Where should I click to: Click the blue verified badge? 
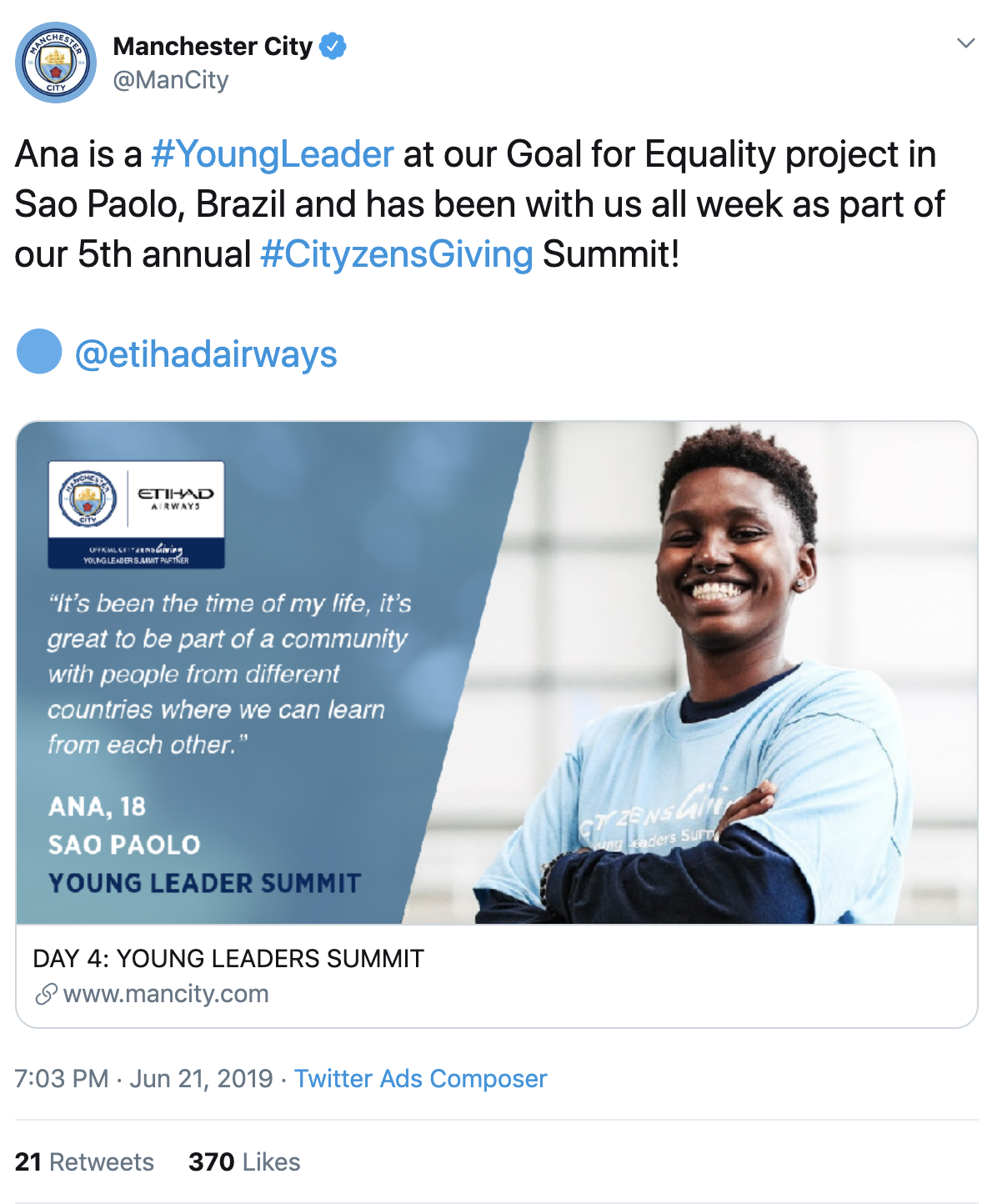click(333, 47)
